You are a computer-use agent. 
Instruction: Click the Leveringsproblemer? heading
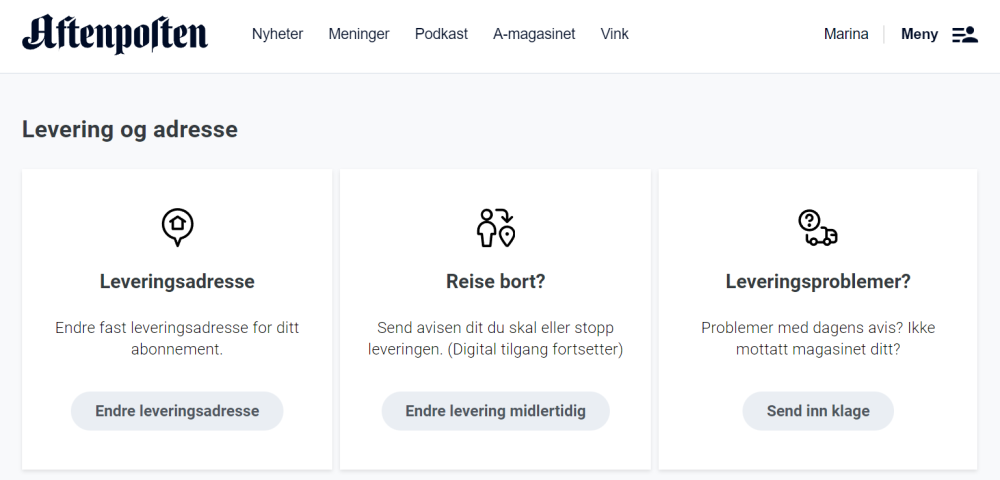click(x=817, y=282)
